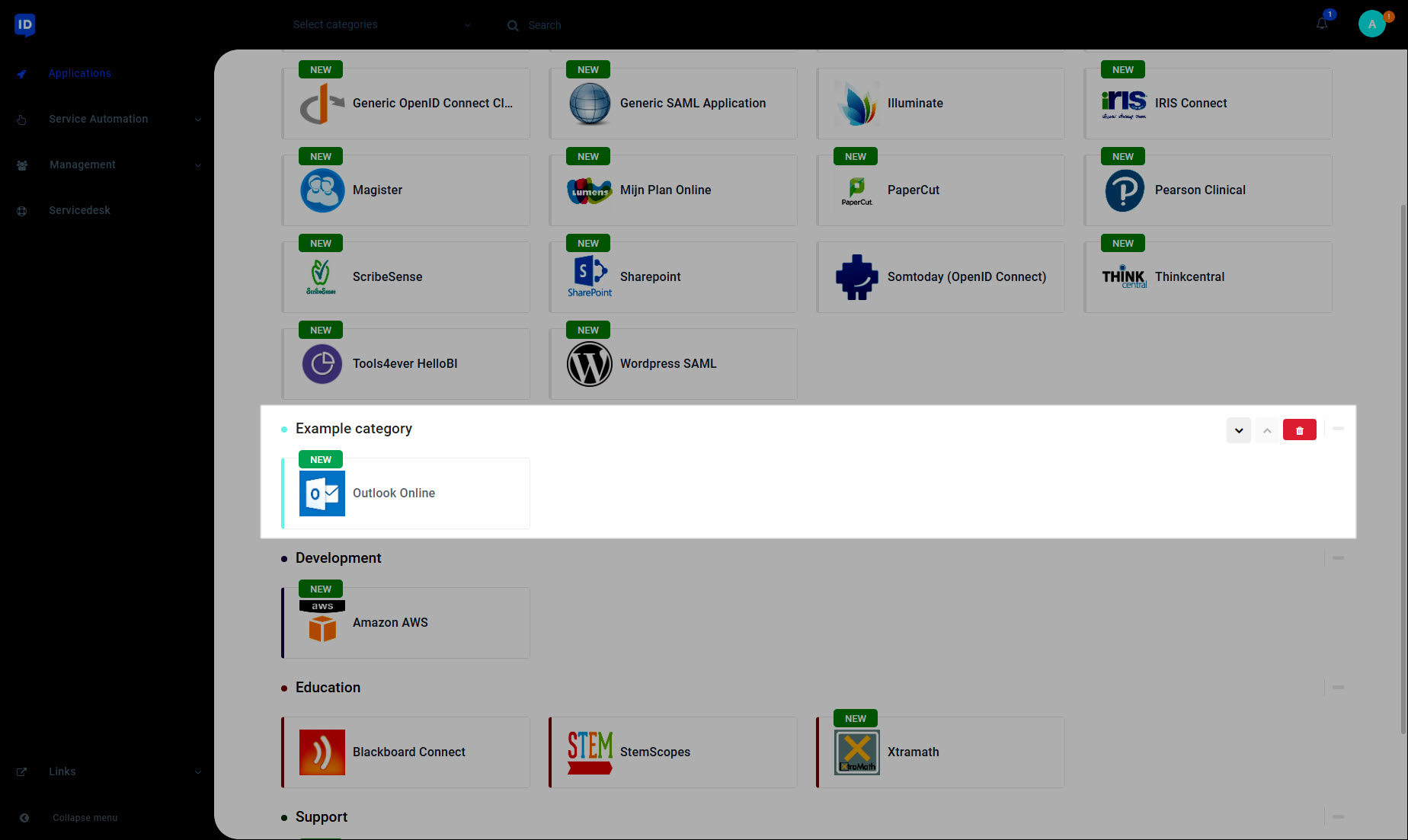Open the Select categories dropdown
Image resolution: width=1408 pixels, height=840 pixels.
[x=382, y=24]
